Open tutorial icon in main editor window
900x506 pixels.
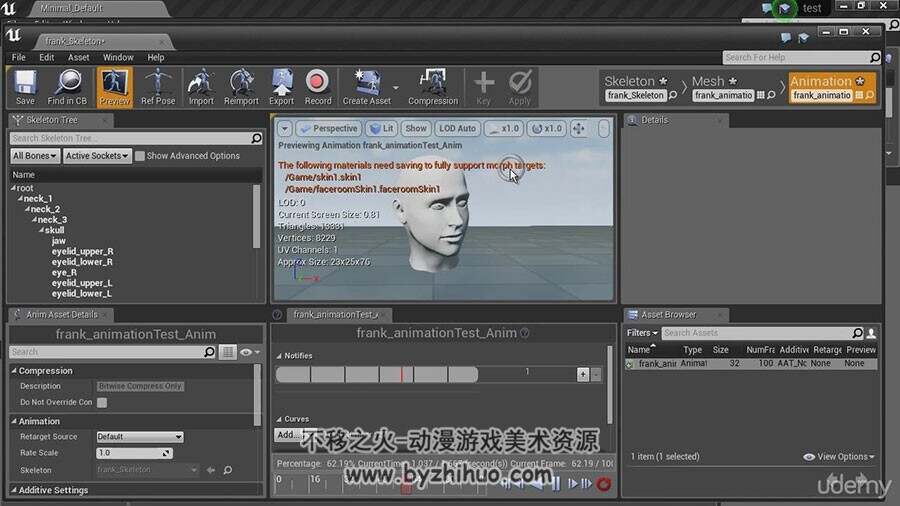tap(784, 8)
